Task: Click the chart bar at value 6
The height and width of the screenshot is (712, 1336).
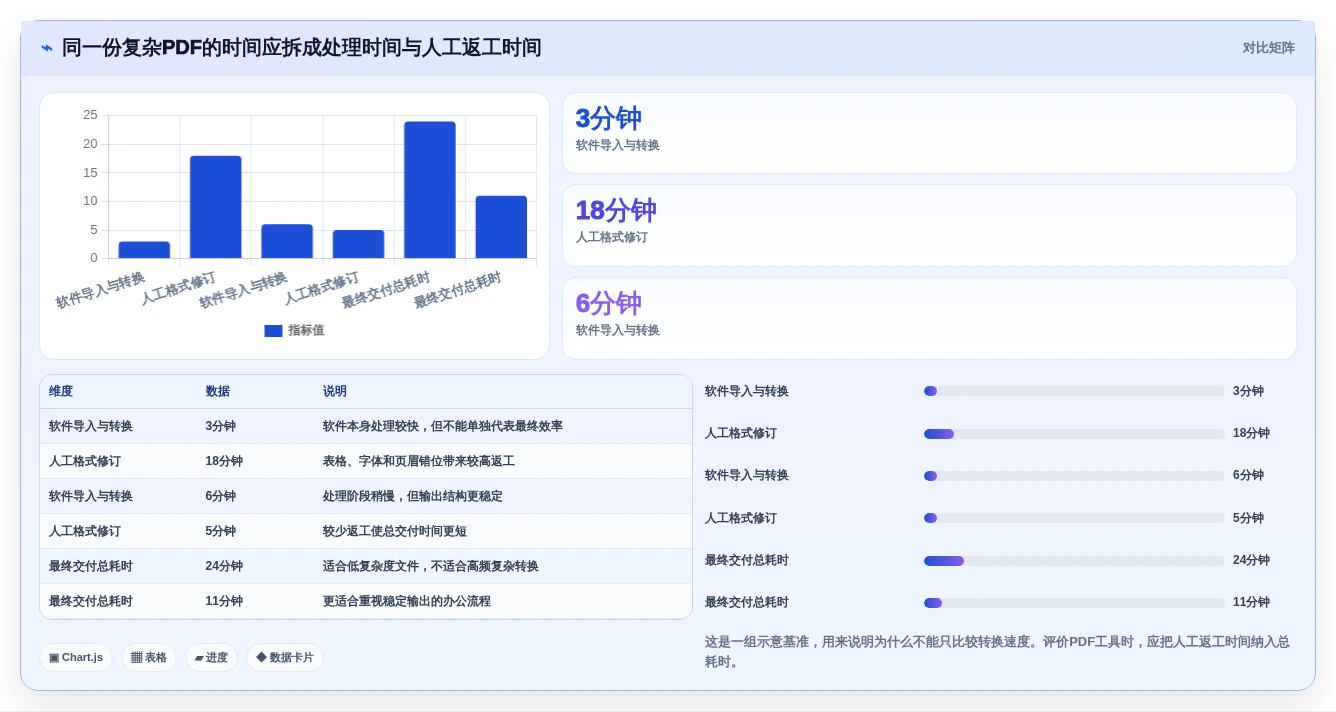Action: [x=287, y=241]
